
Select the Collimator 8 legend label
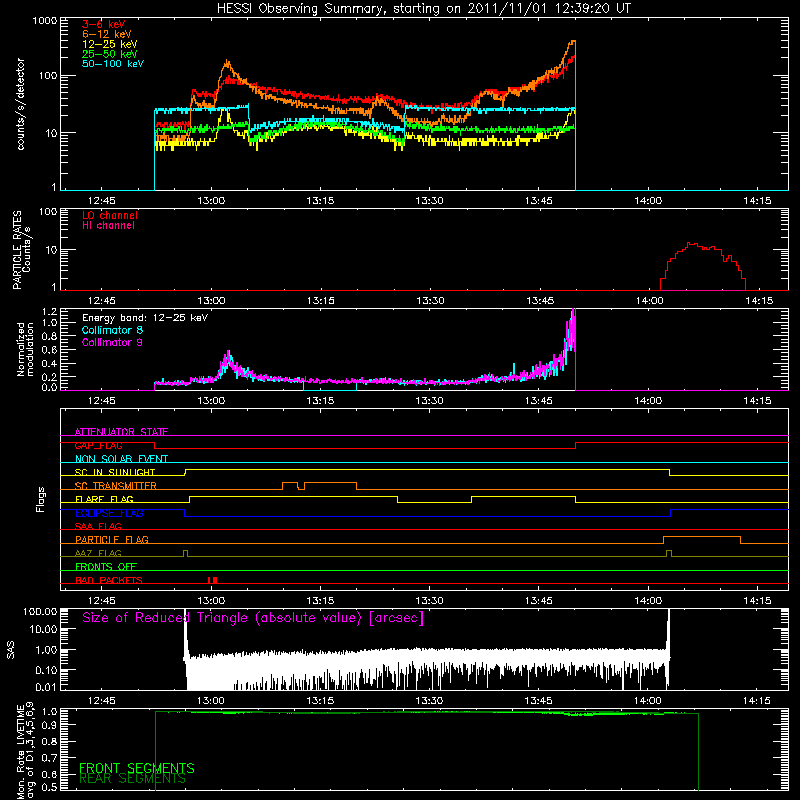[x=112, y=330]
